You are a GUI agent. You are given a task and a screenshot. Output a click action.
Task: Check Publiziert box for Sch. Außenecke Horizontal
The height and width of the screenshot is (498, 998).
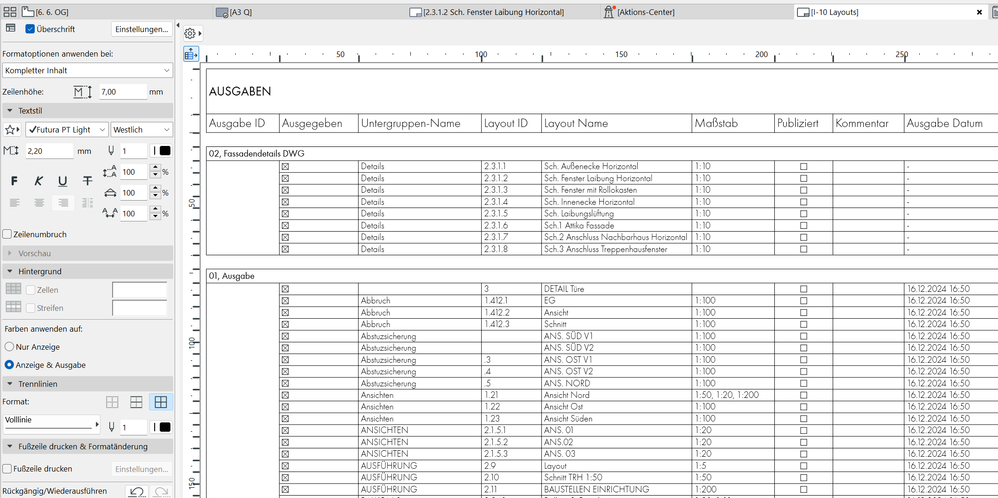803,166
